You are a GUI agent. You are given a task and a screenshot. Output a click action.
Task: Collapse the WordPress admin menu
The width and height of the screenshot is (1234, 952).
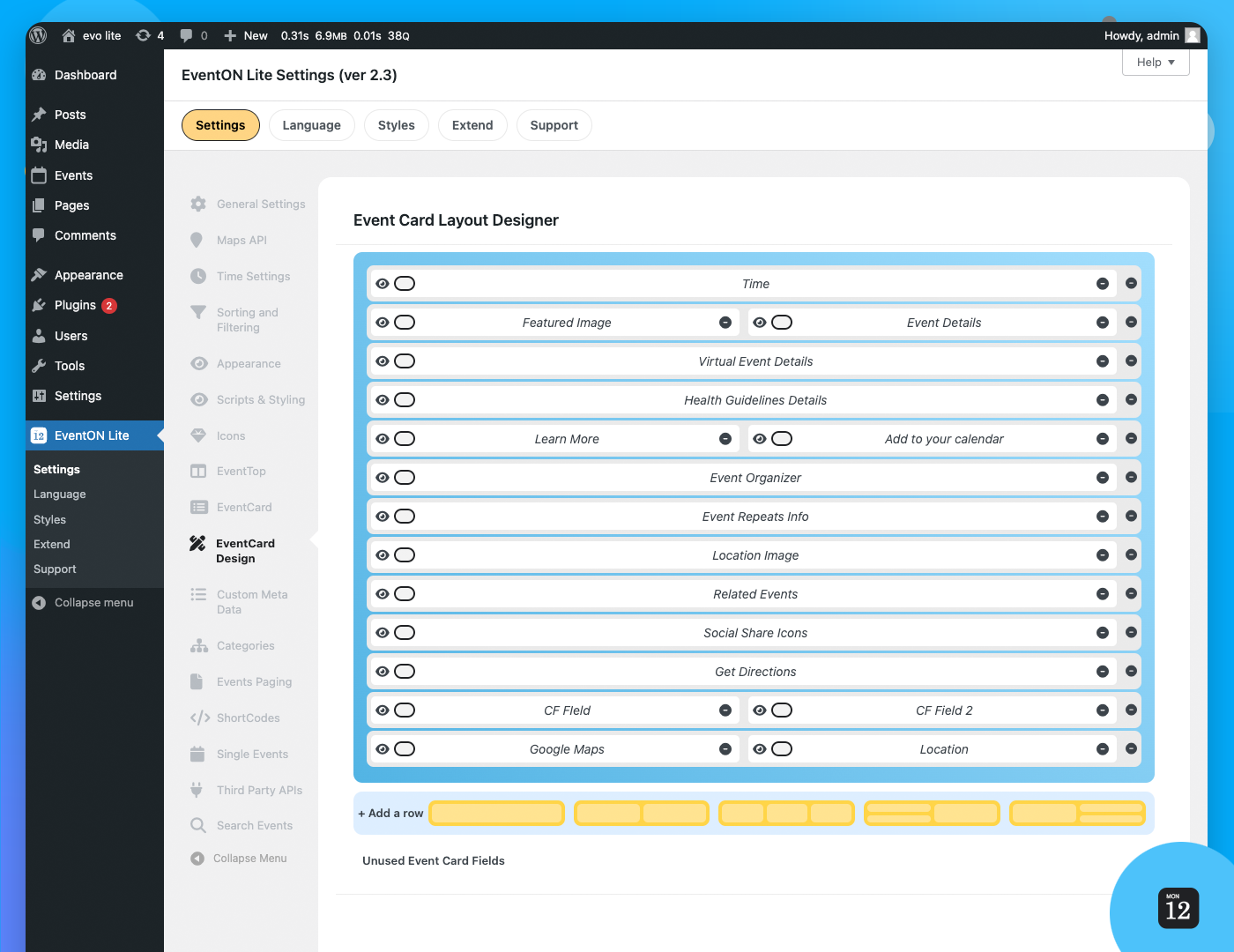pyautogui.click(x=83, y=603)
